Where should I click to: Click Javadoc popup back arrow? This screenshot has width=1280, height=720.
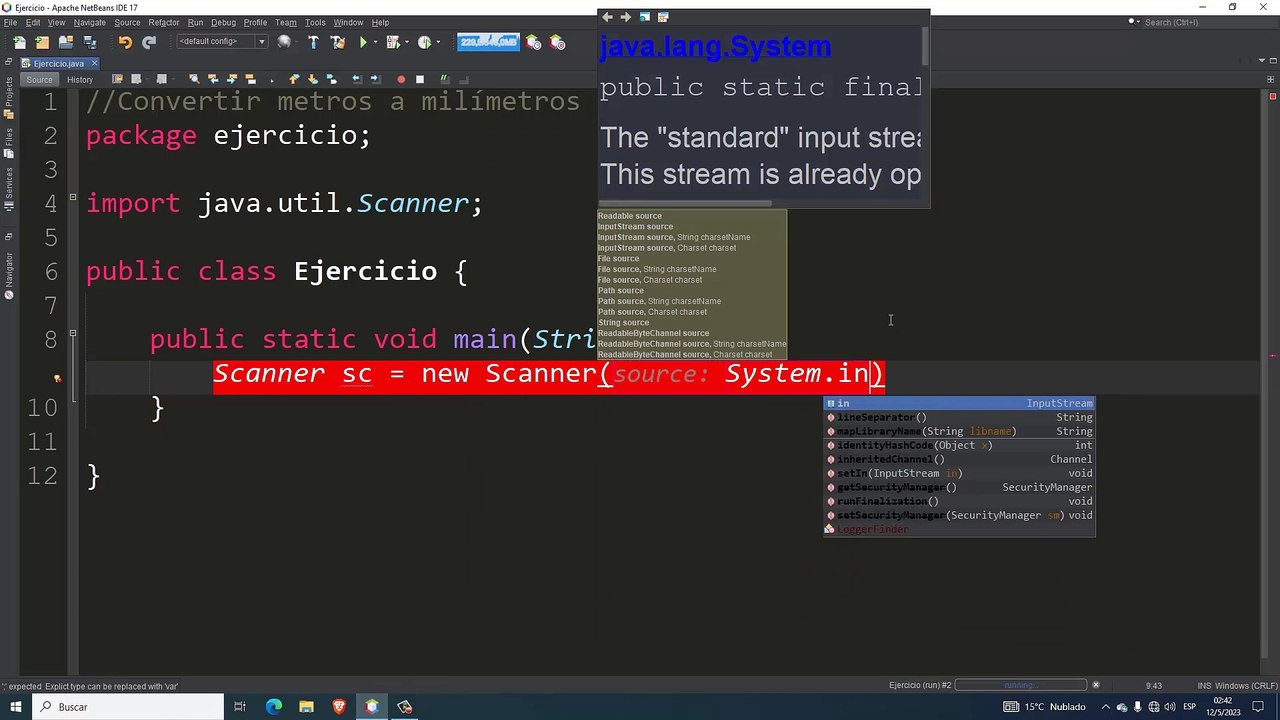[x=607, y=17]
